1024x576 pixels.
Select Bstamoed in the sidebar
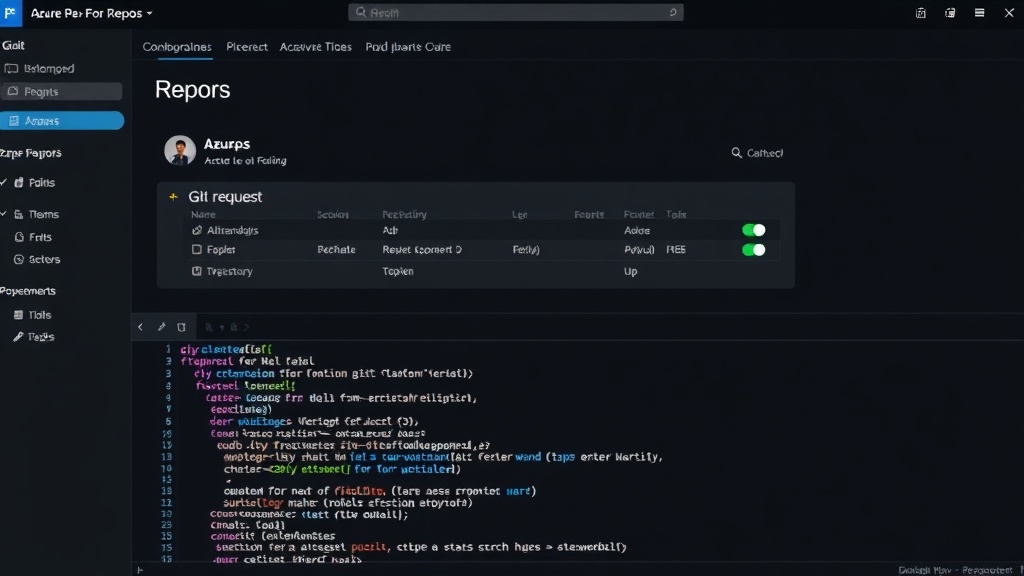48,69
